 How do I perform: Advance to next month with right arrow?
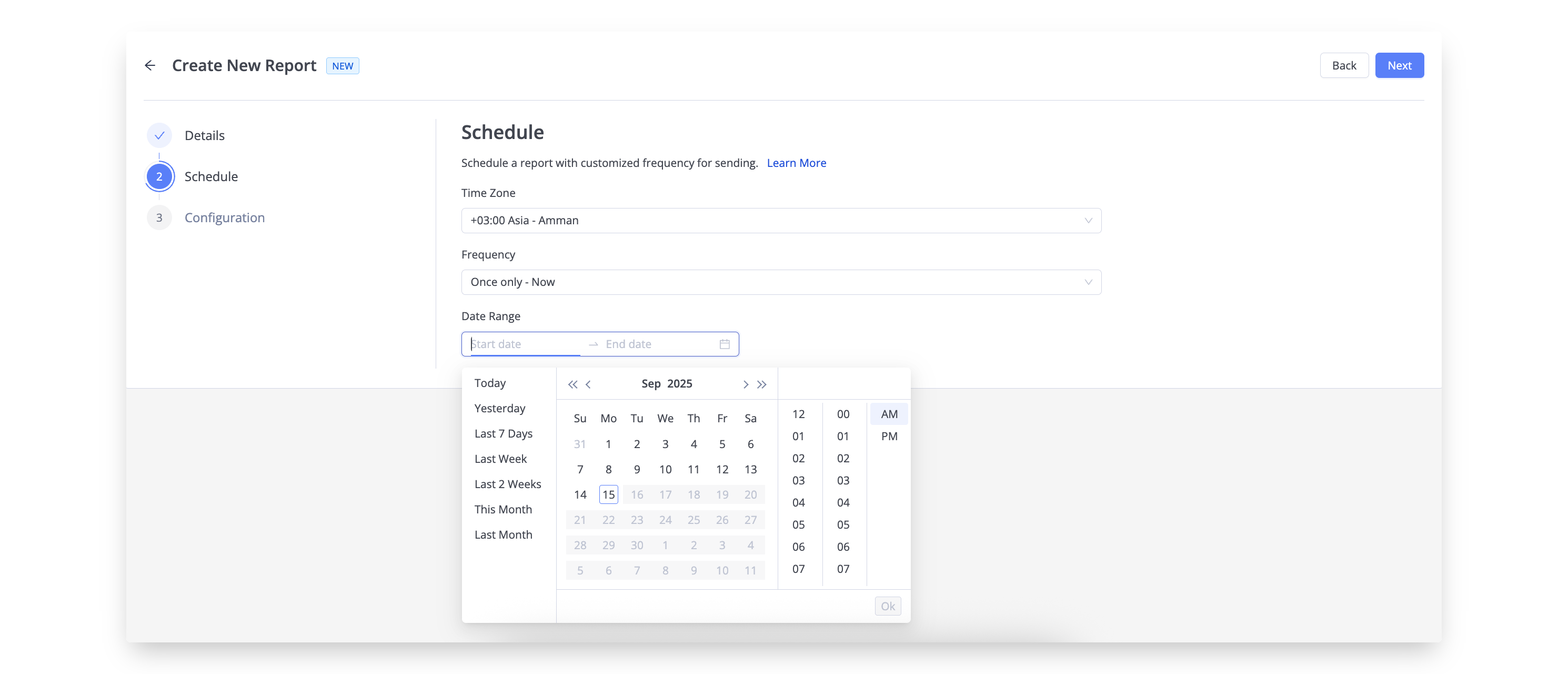tap(746, 384)
